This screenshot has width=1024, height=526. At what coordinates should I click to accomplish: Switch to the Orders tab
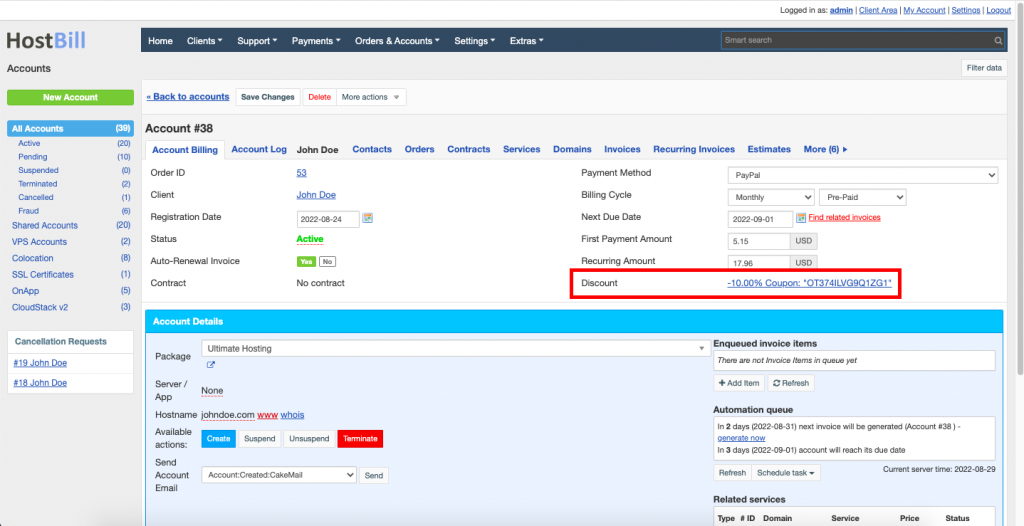tap(419, 149)
